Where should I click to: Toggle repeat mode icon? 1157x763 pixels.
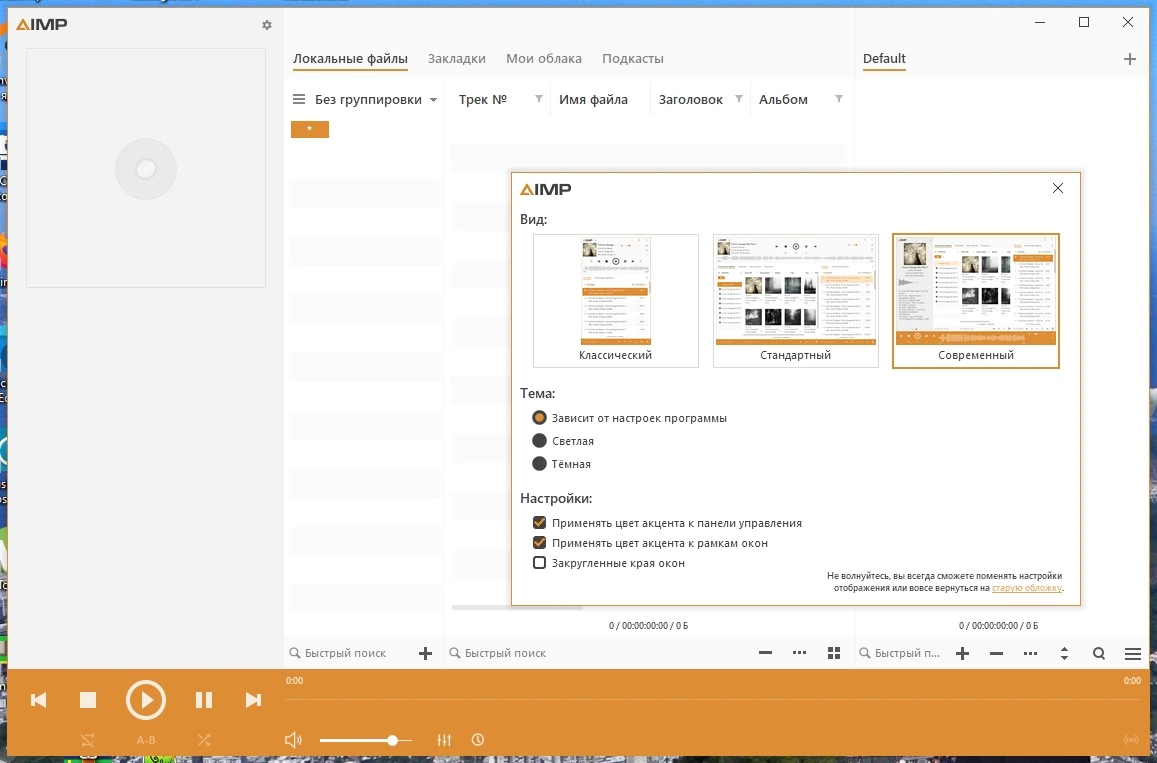pos(88,739)
